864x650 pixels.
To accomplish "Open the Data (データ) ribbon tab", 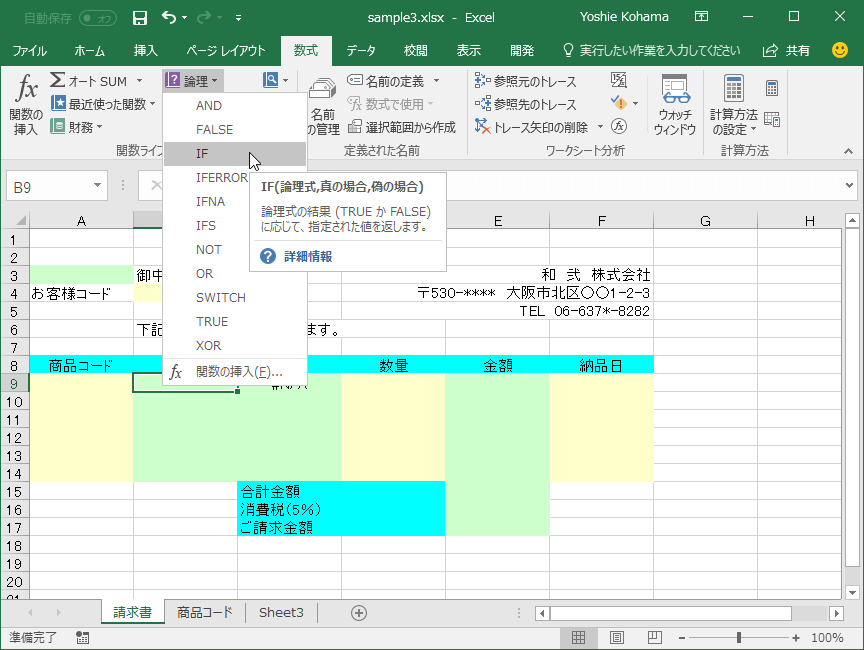I will click(x=361, y=51).
